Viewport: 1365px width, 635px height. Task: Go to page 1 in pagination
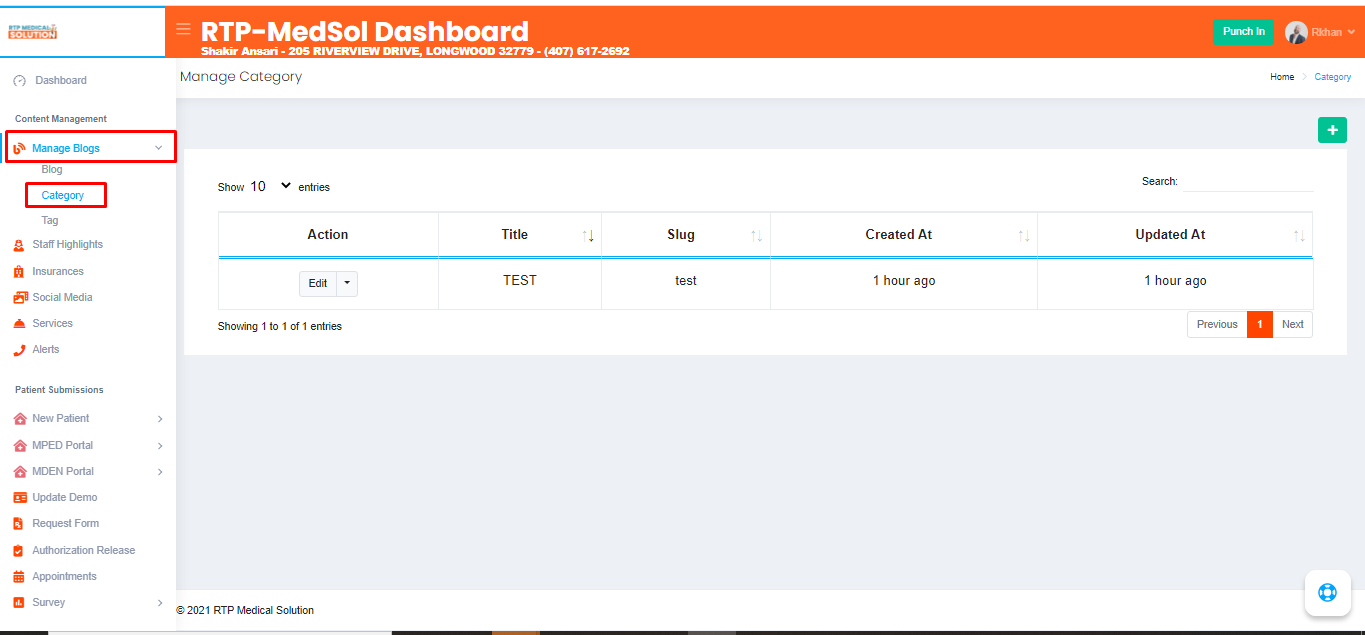pos(1260,325)
